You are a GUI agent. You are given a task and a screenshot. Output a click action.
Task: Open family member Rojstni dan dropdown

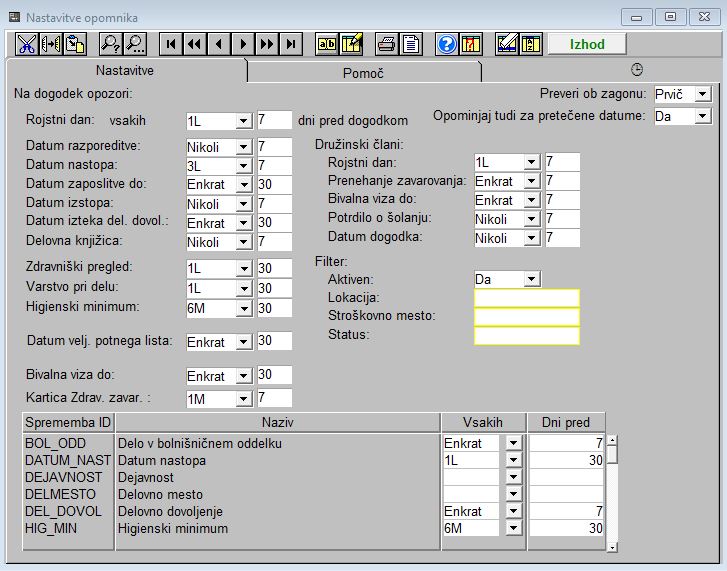[x=531, y=162]
